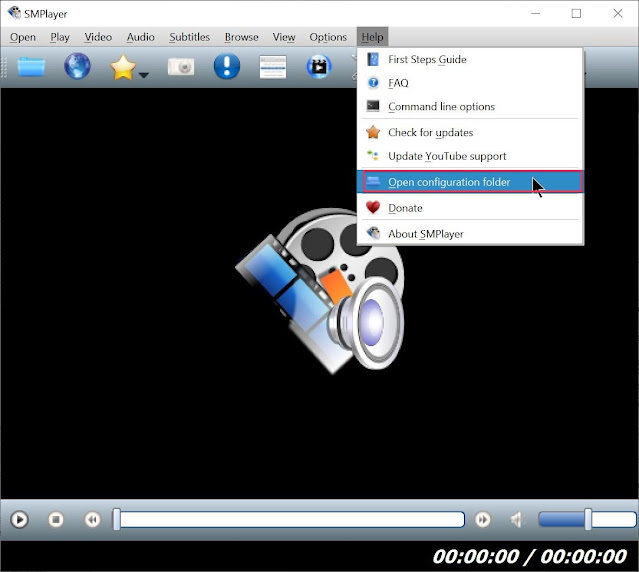Click the fast forward button

click(x=483, y=519)
